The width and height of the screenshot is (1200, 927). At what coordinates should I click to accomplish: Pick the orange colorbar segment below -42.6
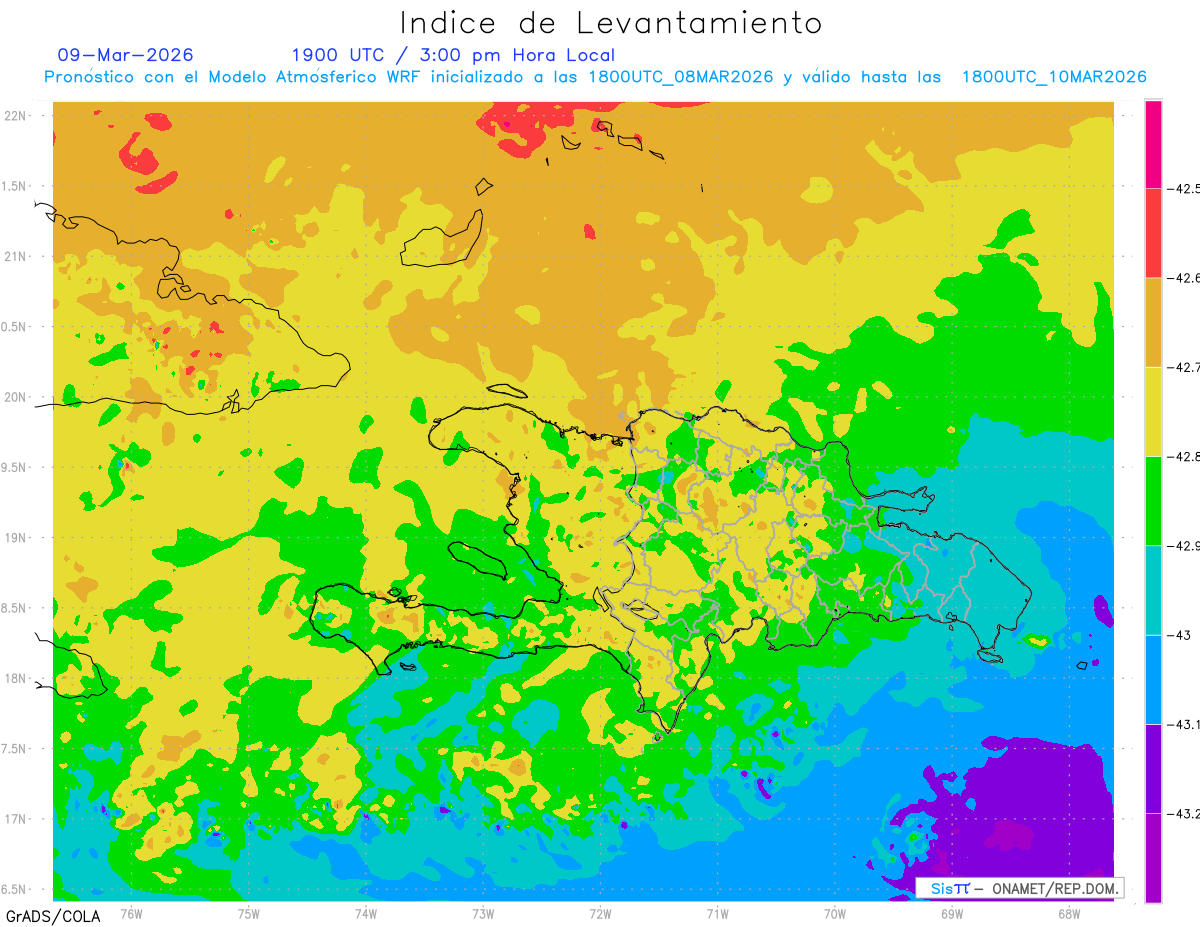pyautogui.click(x=1153, y=322)
